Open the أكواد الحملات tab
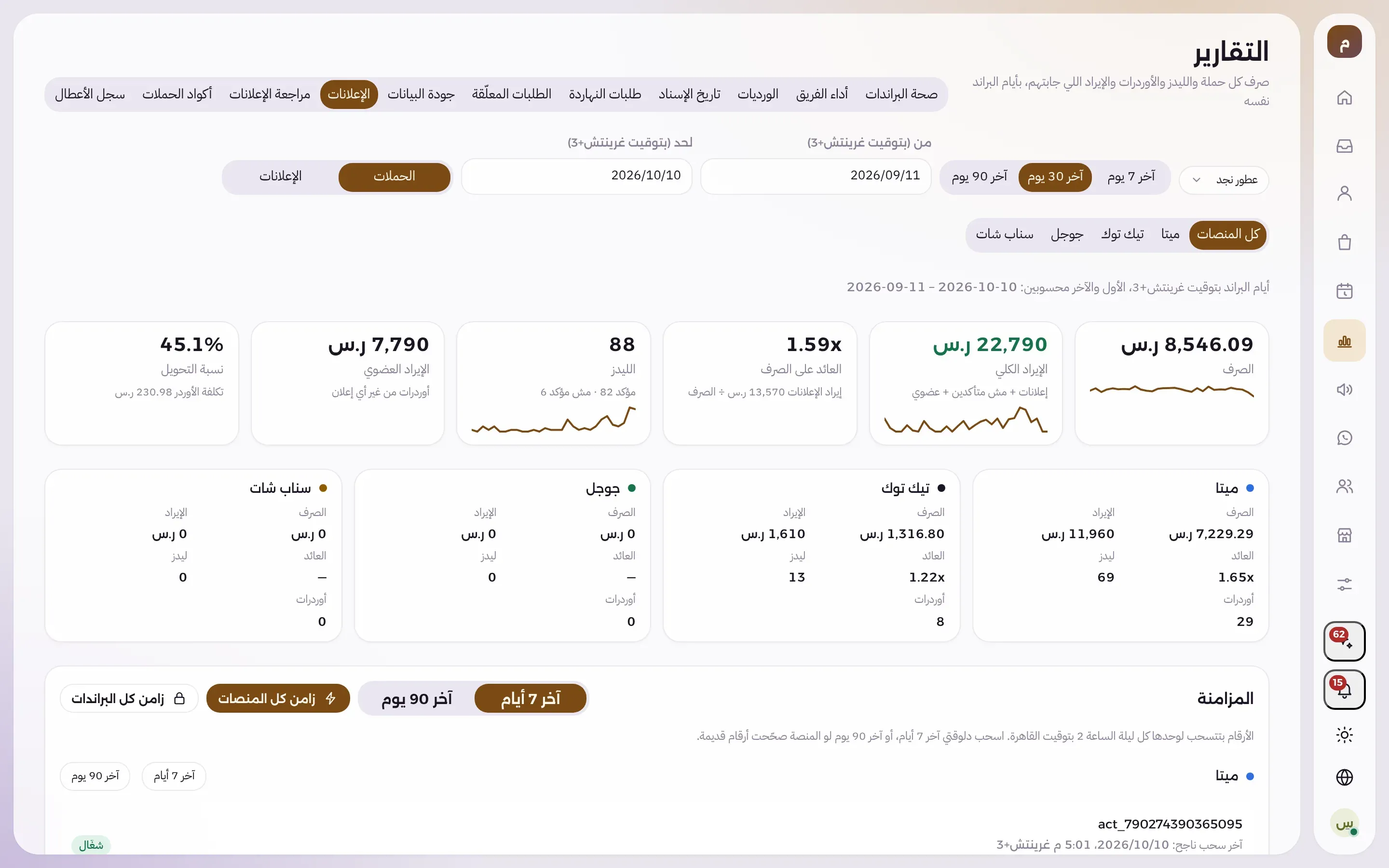Viewport: 1389px width, 868px height. click(177, 94)
